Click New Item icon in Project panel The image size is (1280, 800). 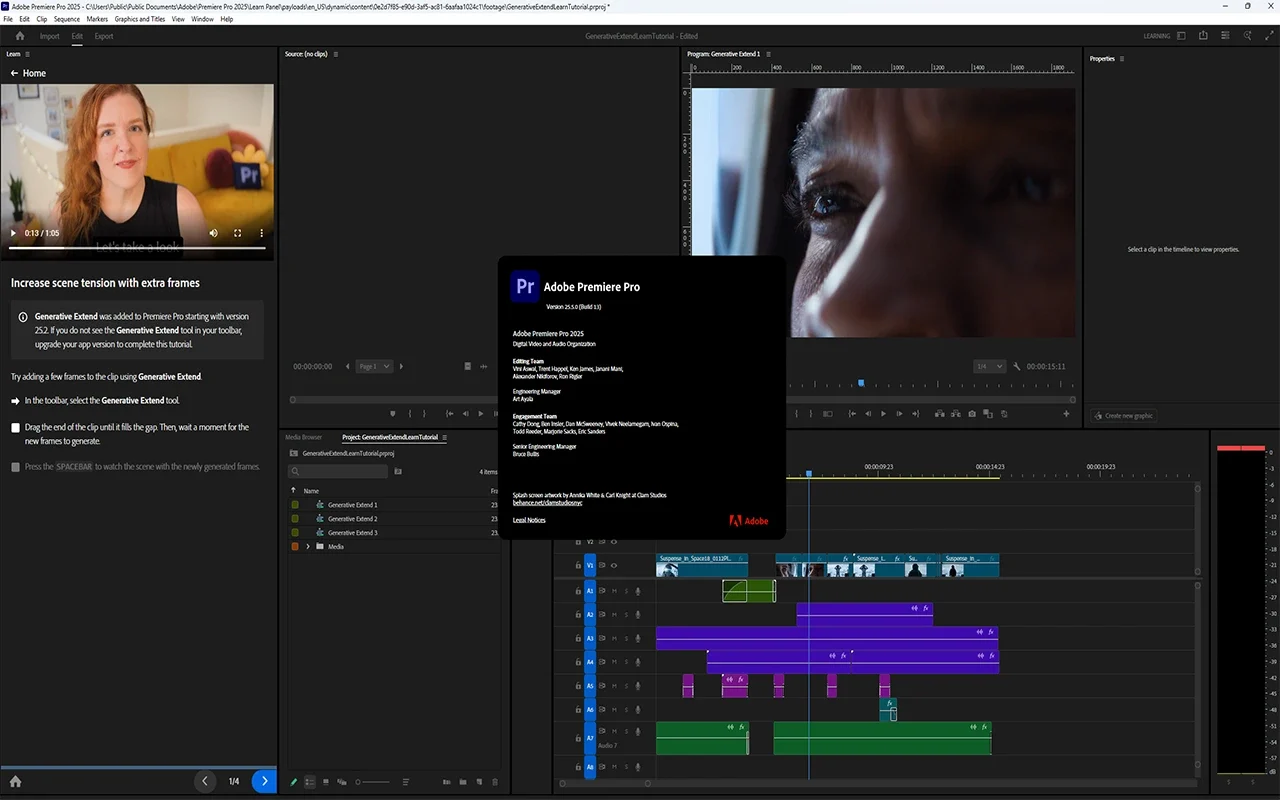click(x=480, y=782)
